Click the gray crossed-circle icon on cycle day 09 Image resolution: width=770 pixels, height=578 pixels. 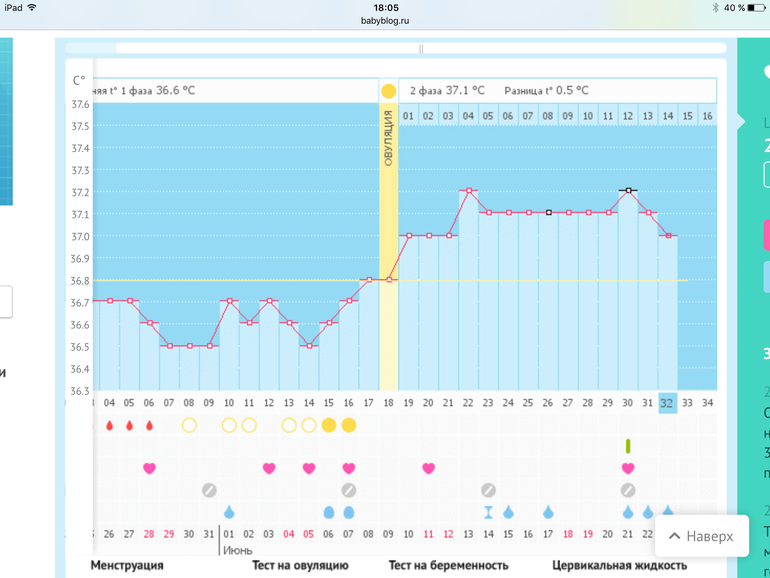tap(209, 490)
